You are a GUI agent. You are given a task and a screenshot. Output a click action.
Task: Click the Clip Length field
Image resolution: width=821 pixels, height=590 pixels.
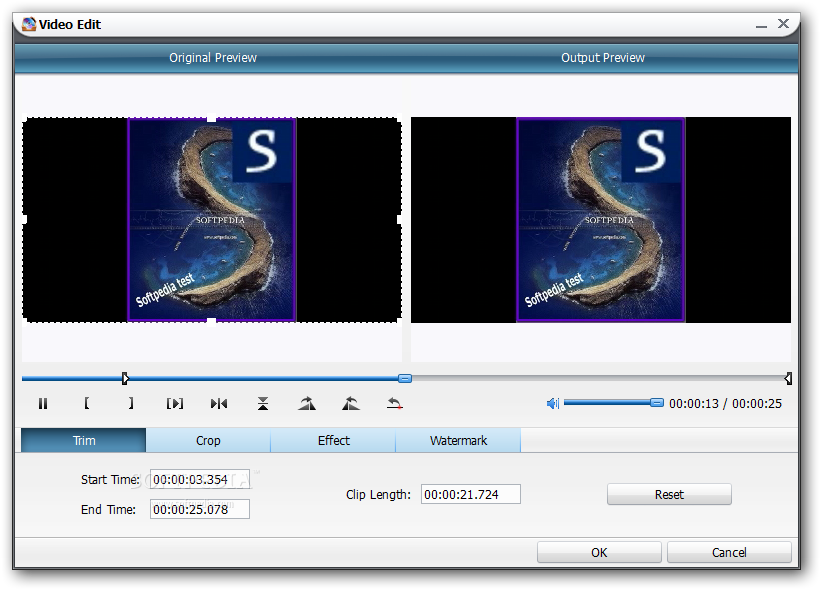[x=471, y=494]
